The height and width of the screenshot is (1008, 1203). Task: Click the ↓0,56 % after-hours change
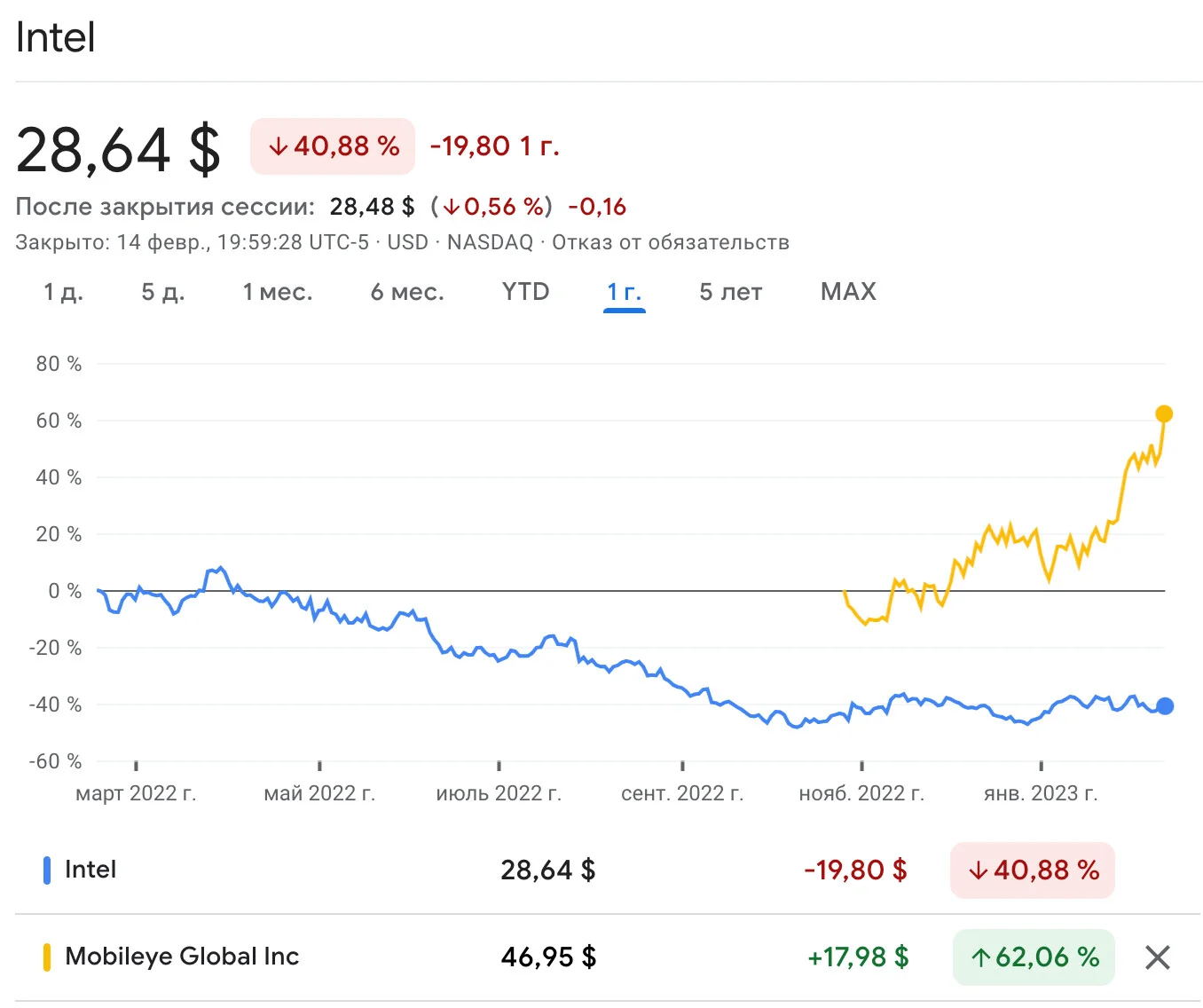tap(491, 207)
